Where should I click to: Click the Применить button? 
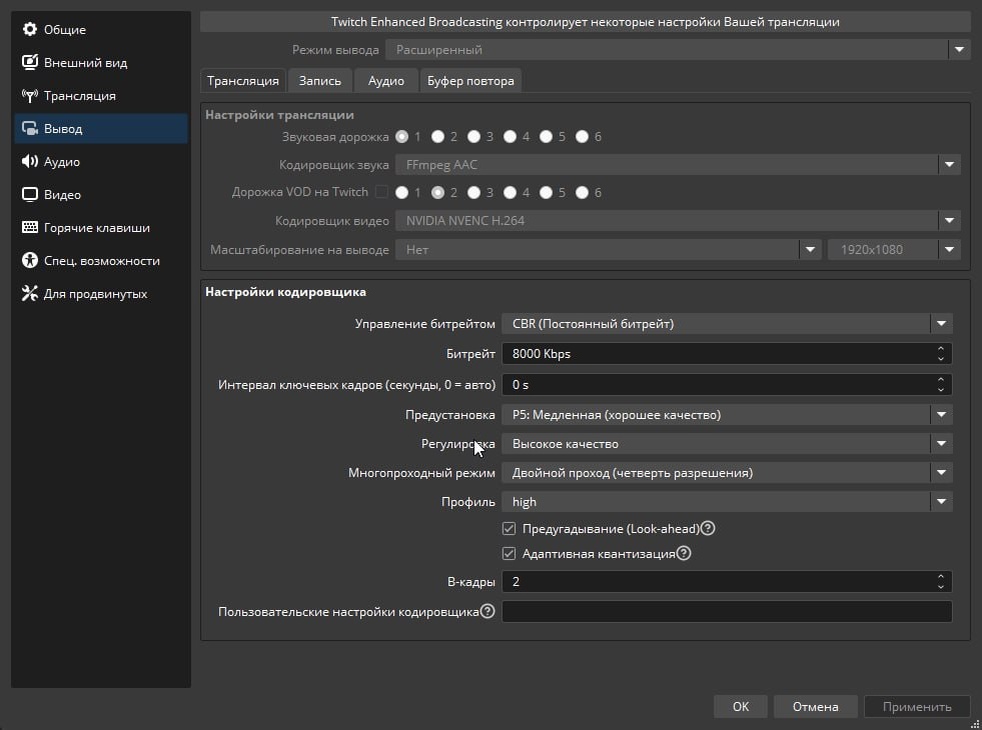[x=917, y=706]
